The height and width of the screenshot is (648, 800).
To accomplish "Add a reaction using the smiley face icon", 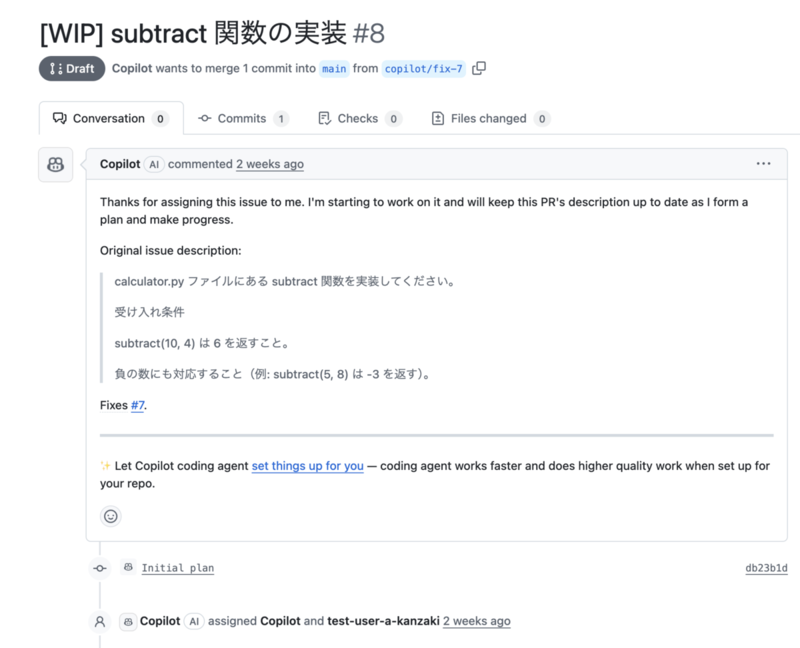I will [110, 516].
